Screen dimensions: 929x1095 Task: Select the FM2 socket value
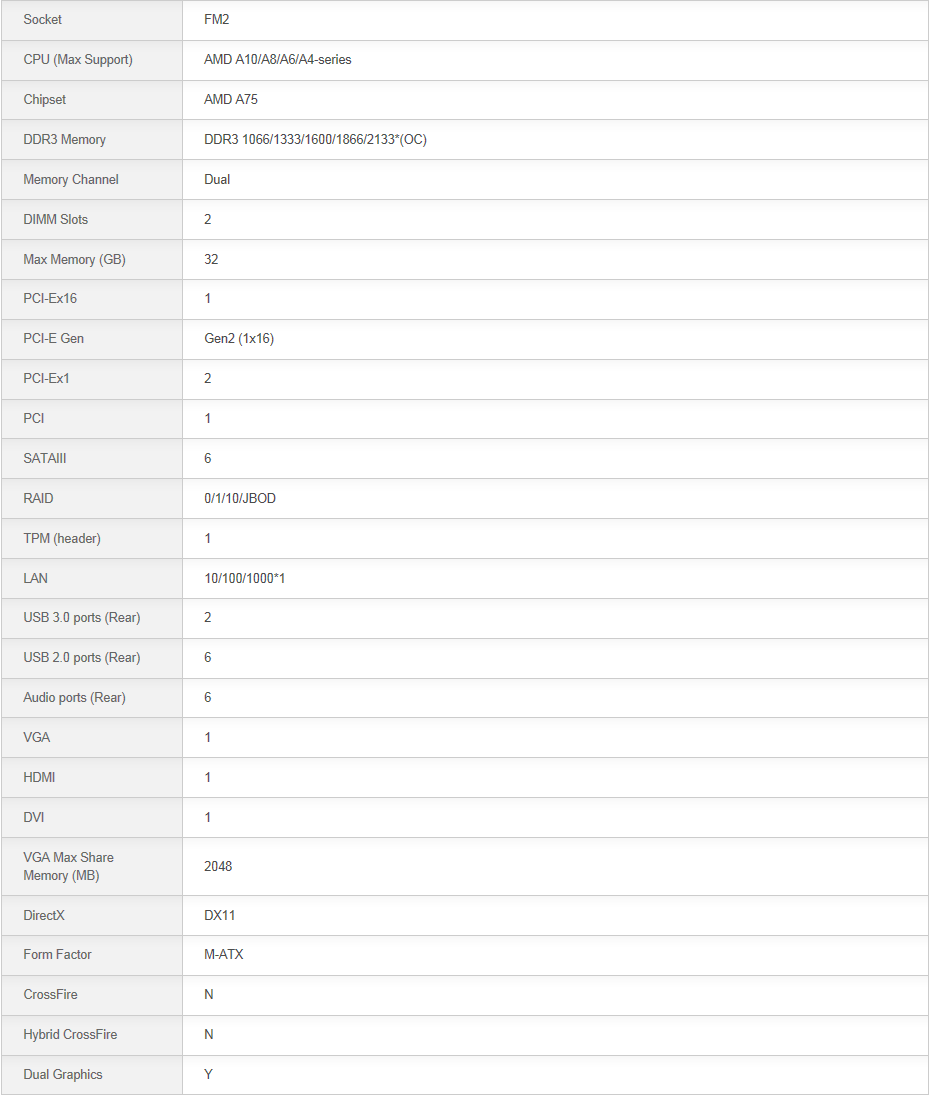(x=217, y=20)
